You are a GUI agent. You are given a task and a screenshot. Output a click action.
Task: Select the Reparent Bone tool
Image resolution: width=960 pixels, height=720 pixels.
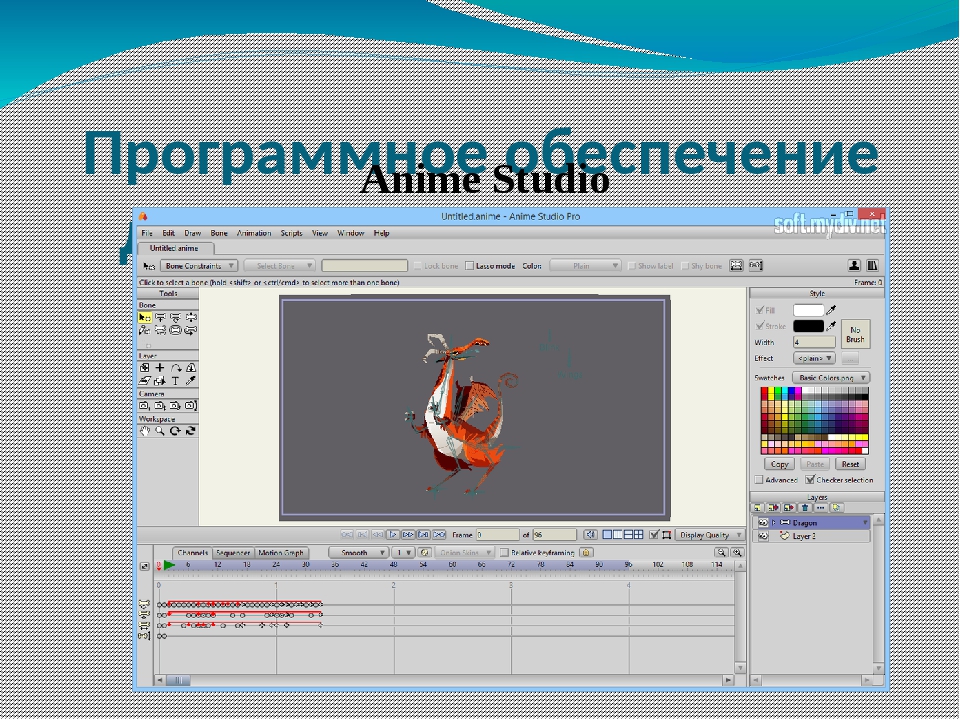coord(160,331)
